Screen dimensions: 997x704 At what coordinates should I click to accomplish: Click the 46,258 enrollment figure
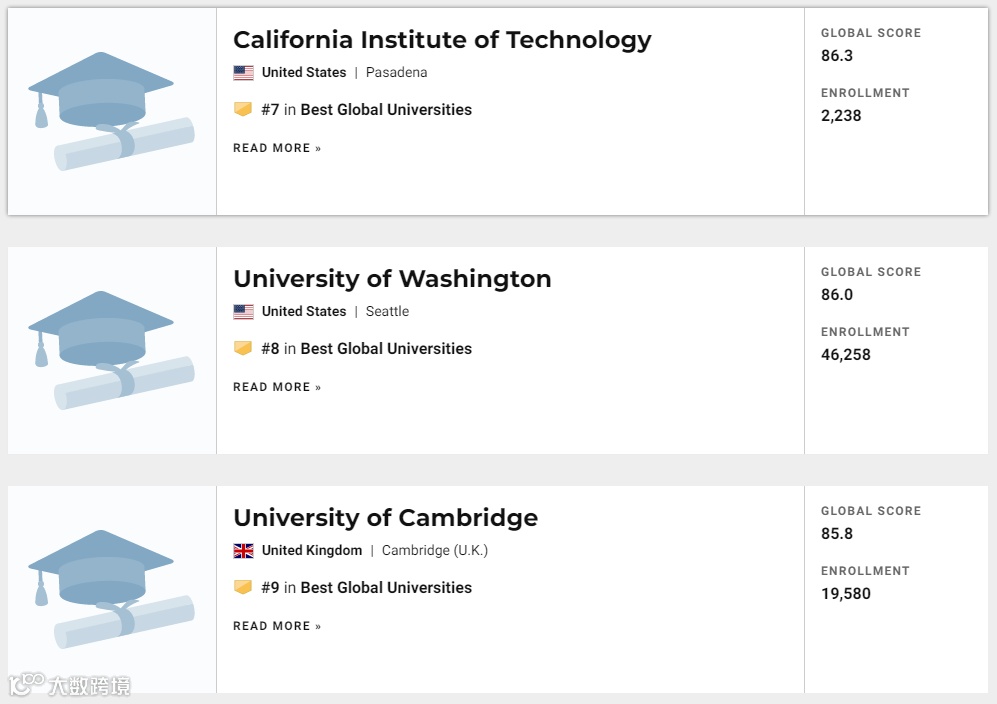(845, 354)
